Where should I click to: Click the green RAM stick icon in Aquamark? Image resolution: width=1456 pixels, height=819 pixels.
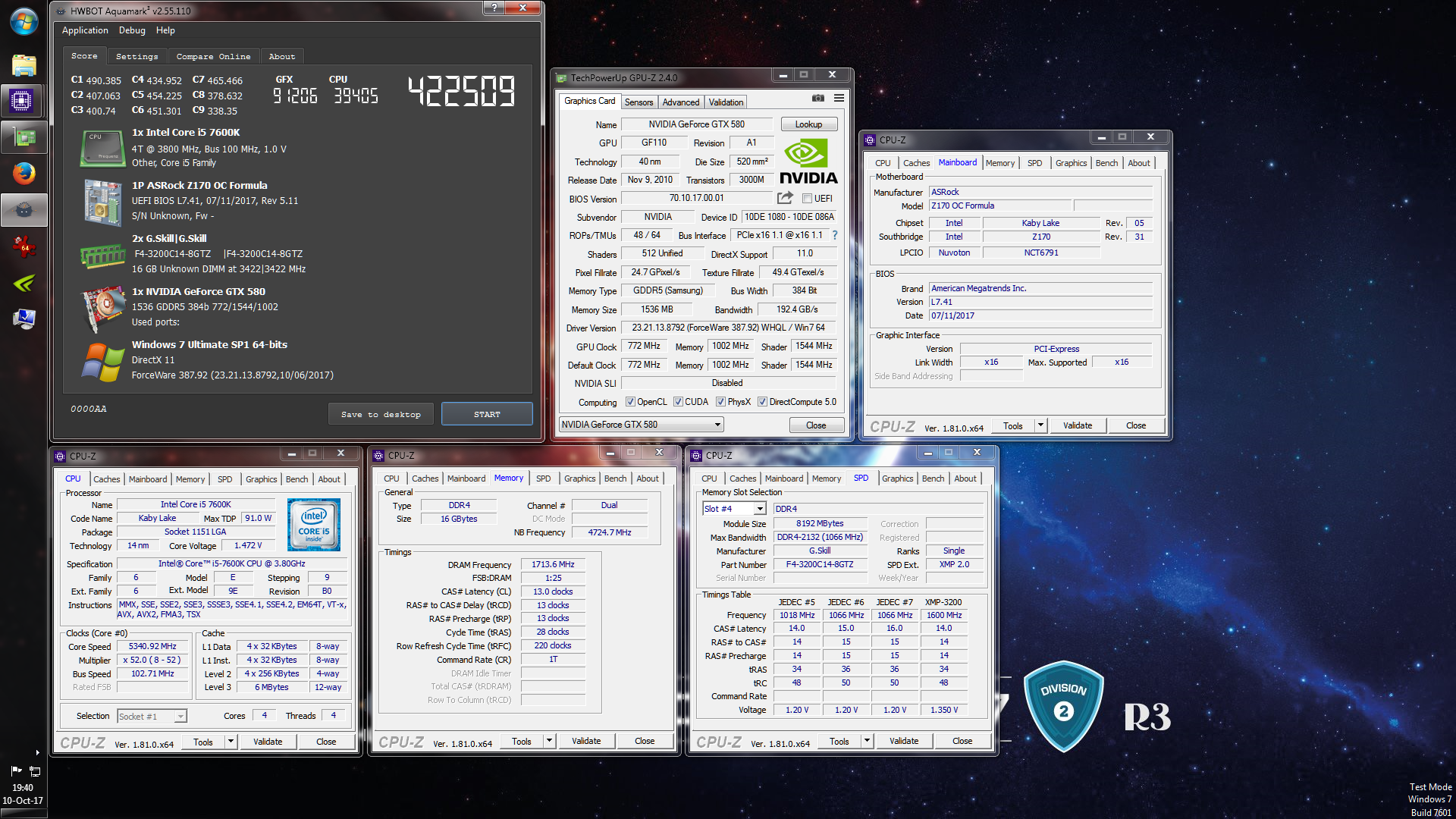click(x=102, y=256)
